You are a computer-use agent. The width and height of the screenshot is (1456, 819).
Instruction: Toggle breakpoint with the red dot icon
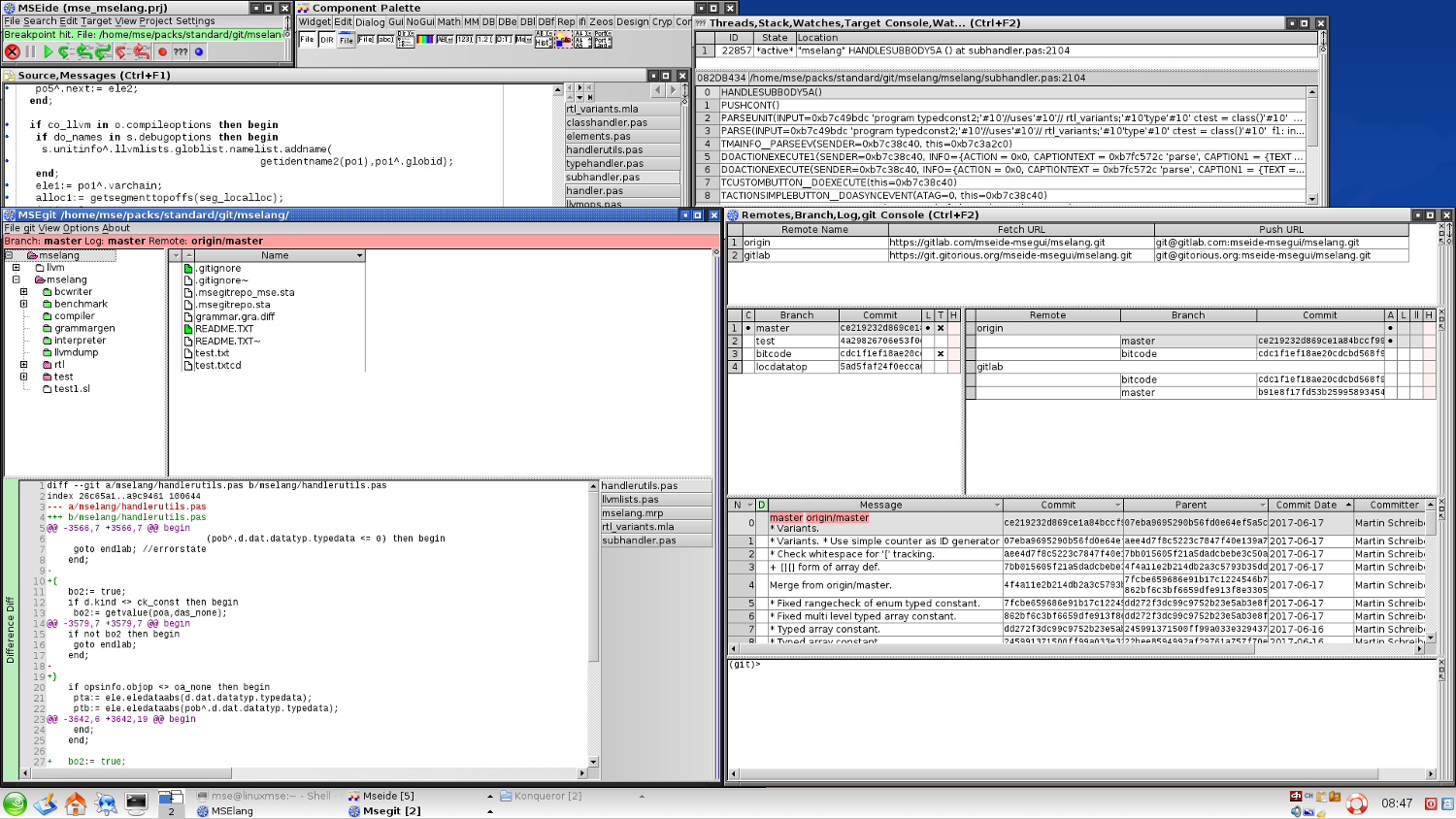pyautogui.click(x=162, y=52)
